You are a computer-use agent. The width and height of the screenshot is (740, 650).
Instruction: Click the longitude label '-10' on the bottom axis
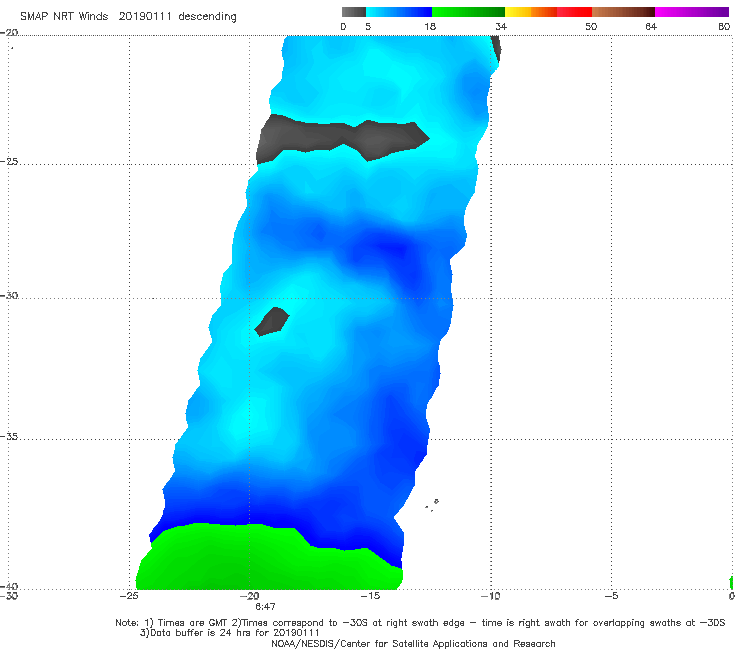tap(490, 596)
